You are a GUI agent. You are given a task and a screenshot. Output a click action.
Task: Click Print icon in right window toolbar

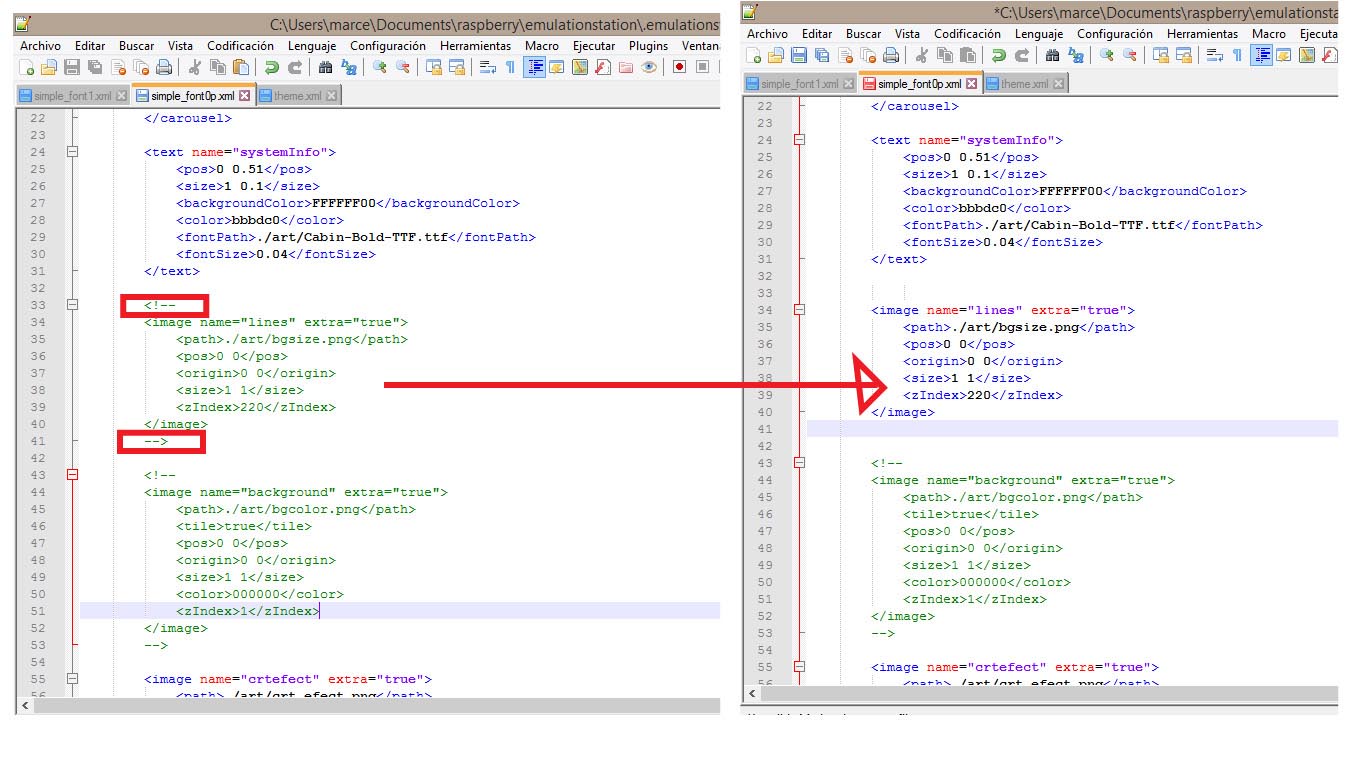(x=889, y=56)
